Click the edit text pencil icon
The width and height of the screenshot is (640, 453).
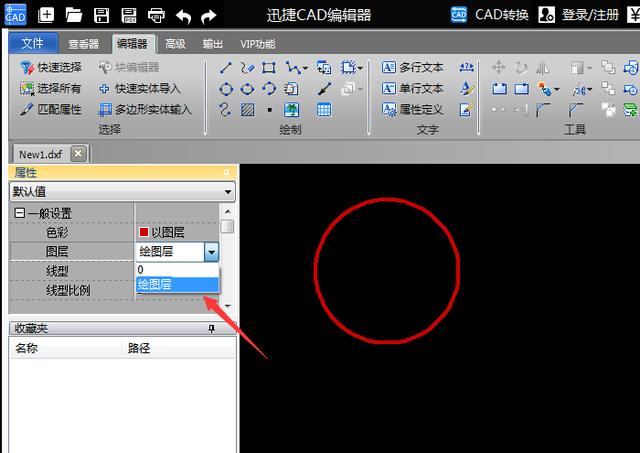click(x=467, y=109)
